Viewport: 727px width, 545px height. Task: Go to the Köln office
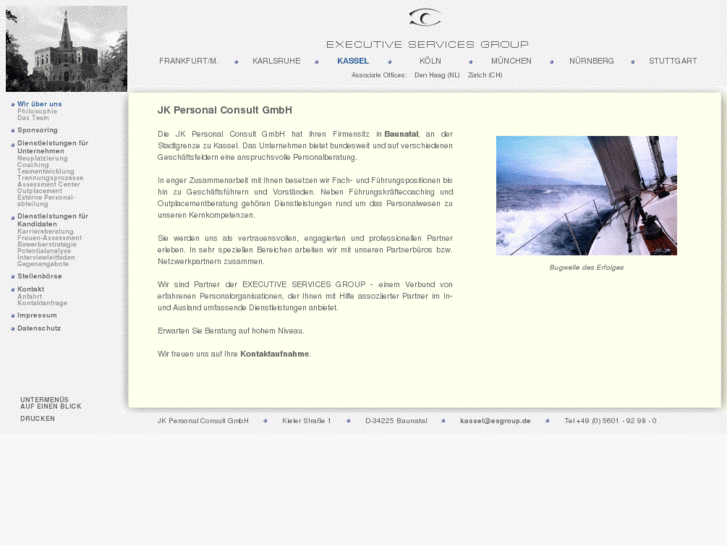[x=430, y=61]
